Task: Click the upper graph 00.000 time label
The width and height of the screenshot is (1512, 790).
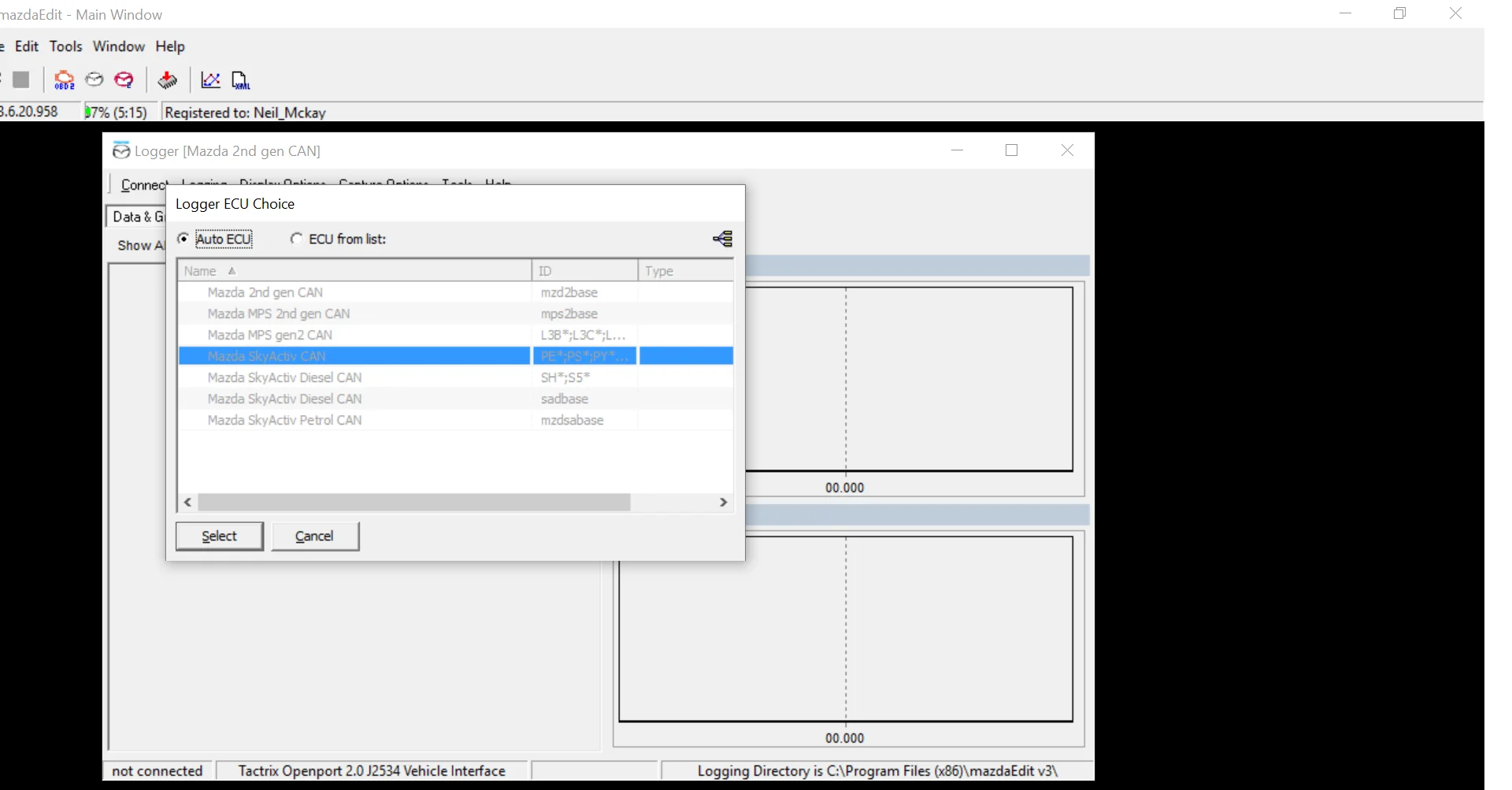Action: coord(845,488)
